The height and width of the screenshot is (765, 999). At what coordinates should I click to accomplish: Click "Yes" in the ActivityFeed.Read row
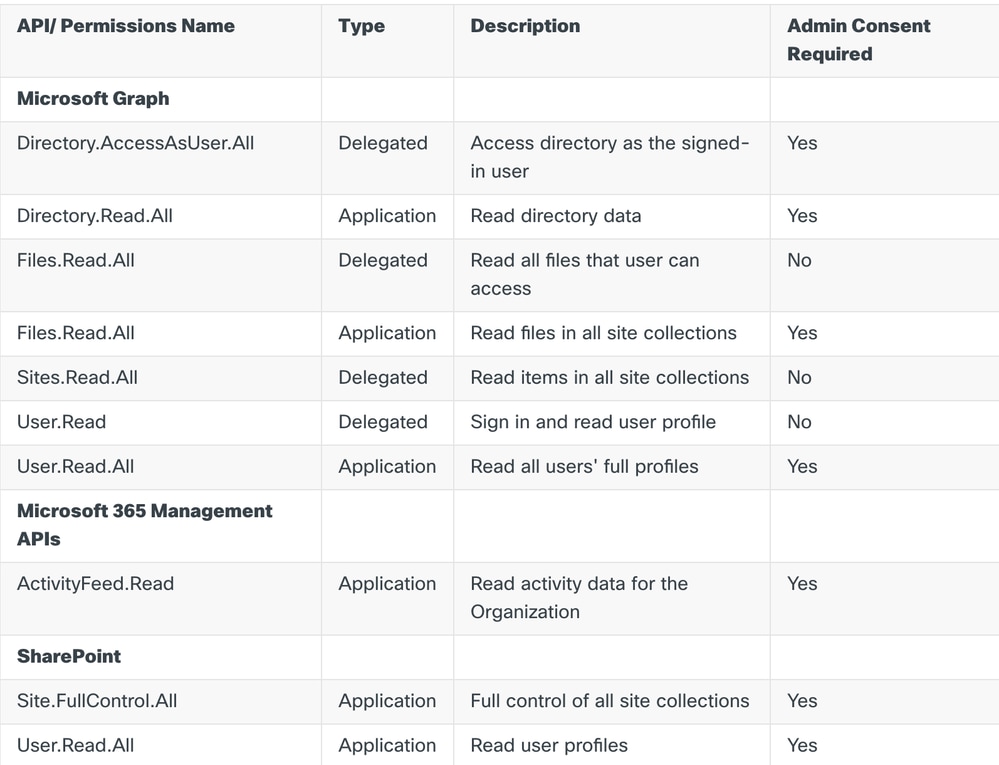tap(802, 584)
